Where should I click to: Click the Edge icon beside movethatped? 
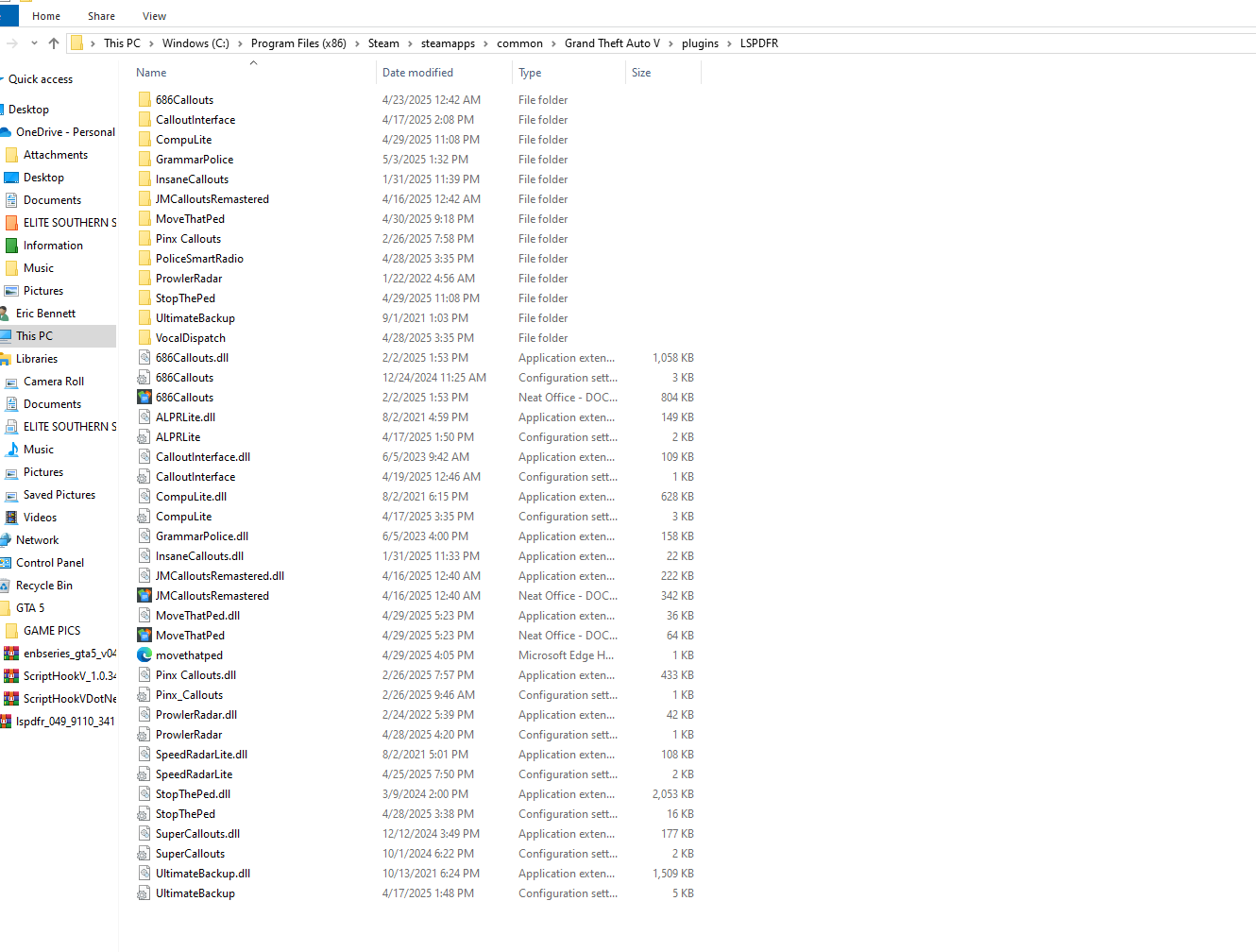[144, 655]
